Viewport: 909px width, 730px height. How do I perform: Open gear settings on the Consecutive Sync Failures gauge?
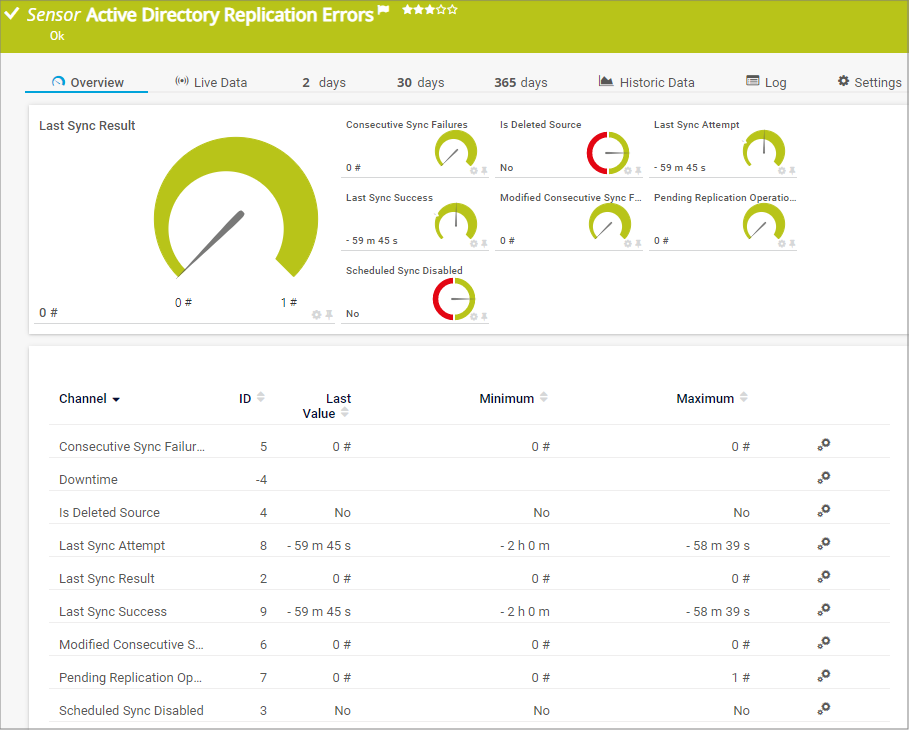[x=474, y=170]
